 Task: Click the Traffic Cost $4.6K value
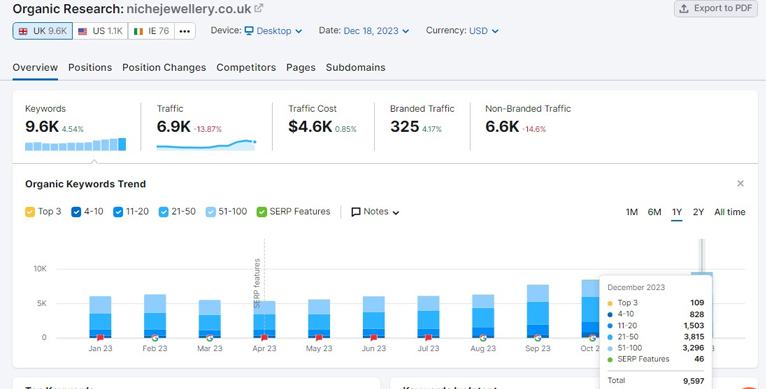[x=310, y=127]
